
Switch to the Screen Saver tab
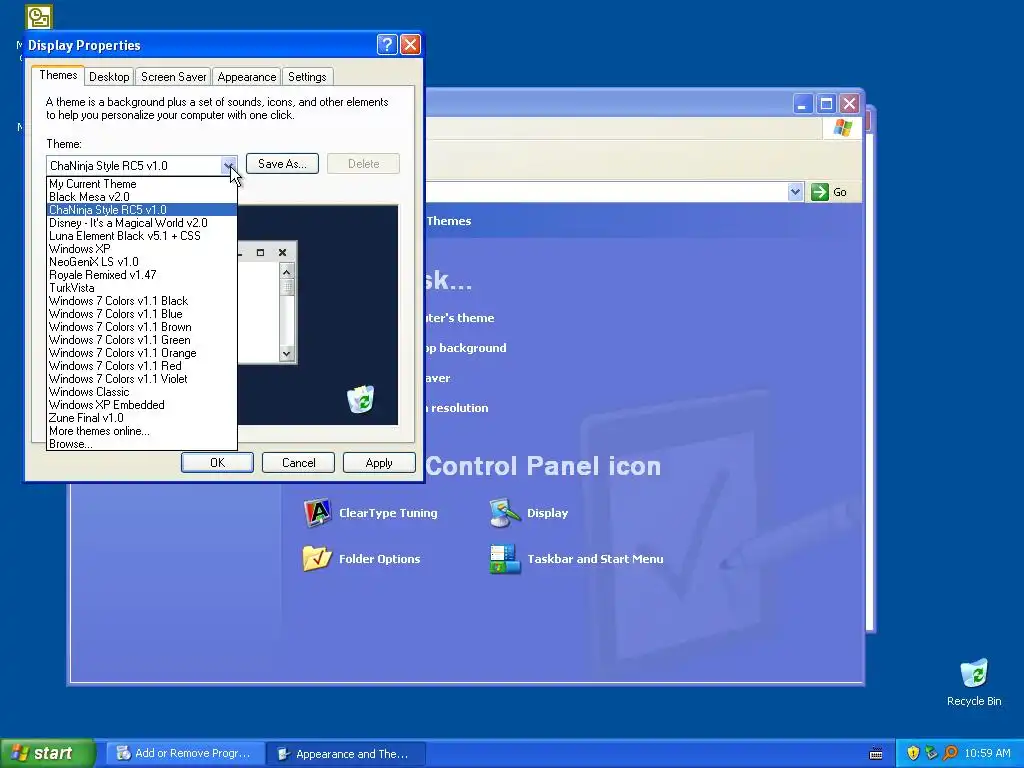(174, 77)
